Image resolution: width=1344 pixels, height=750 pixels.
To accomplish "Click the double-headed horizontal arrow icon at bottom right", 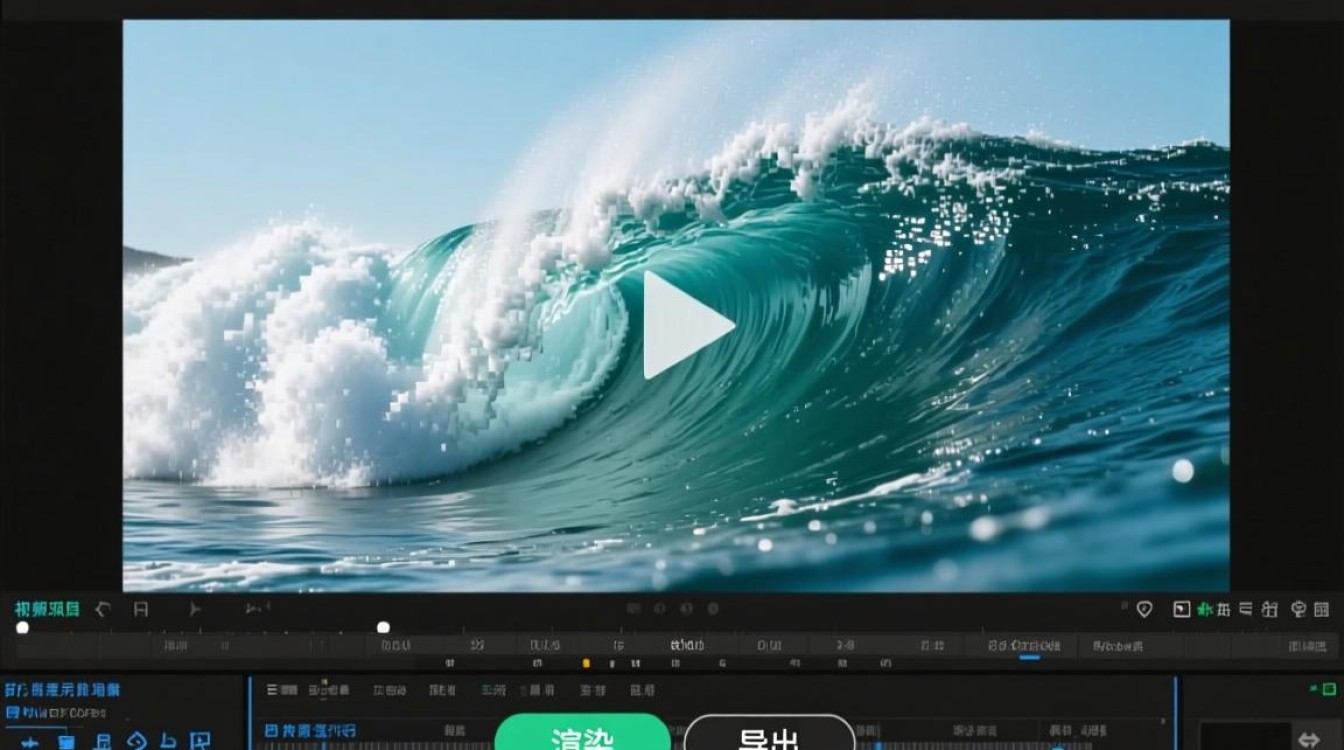I will pyautogui.click(x=1308, y=740).
